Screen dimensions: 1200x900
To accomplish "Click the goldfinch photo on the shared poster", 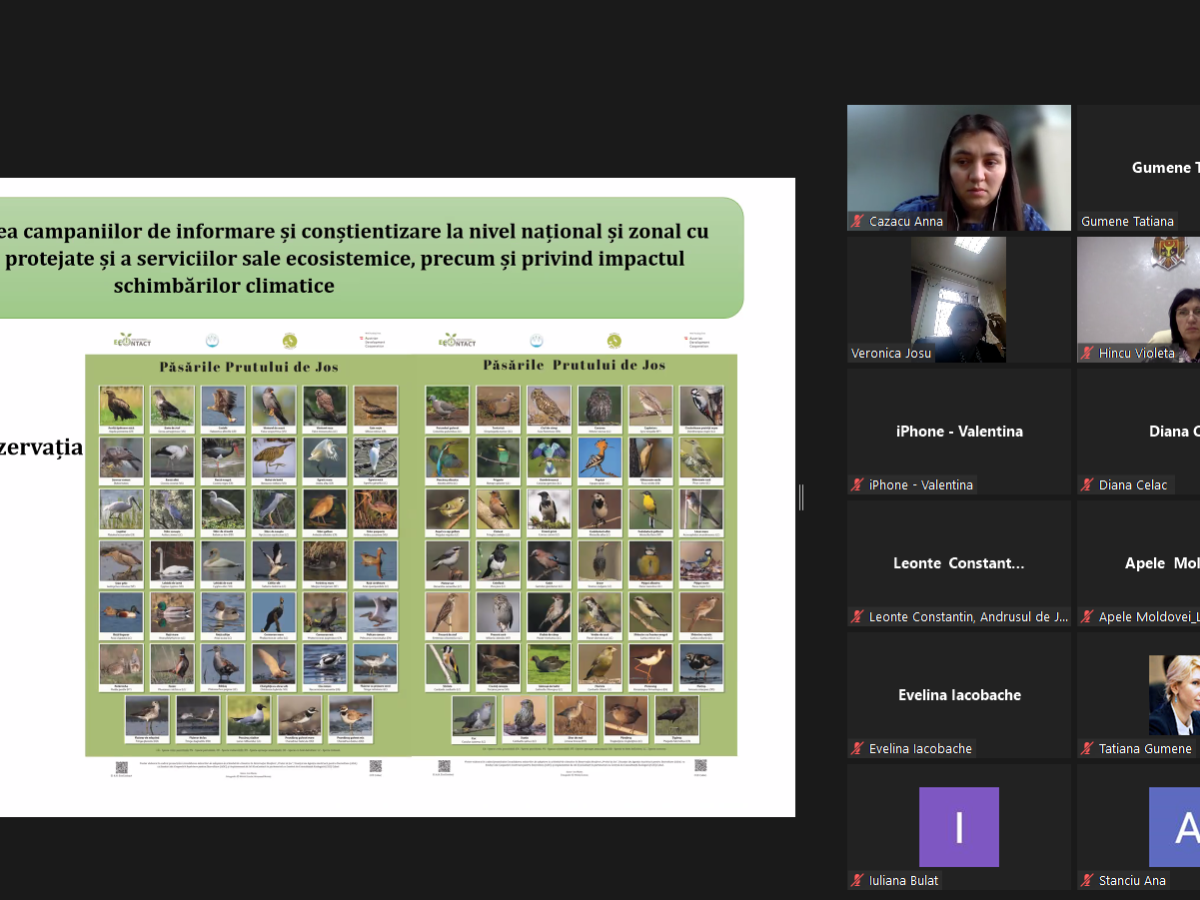I will coord(447,664).
